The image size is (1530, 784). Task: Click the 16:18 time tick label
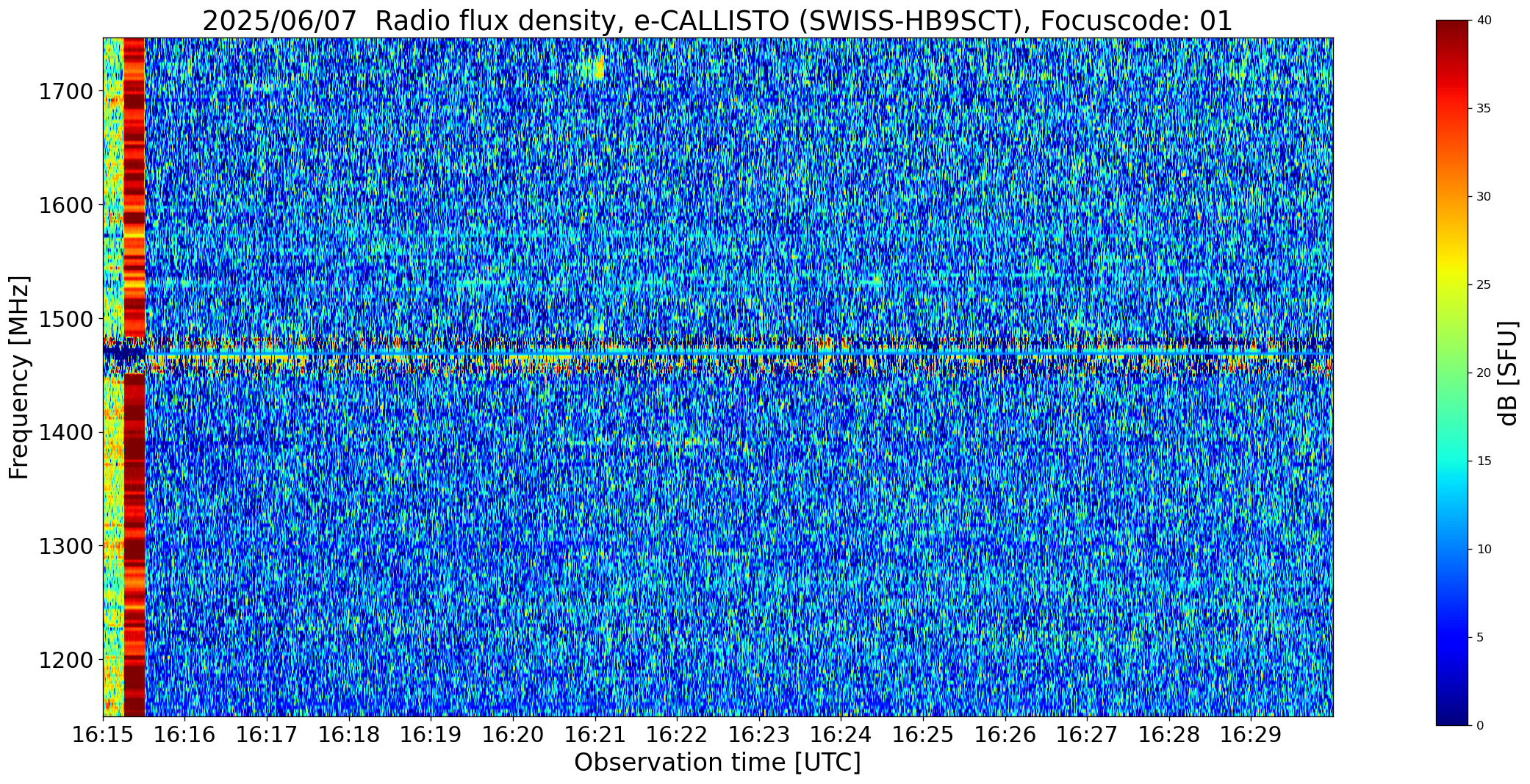tap(349, 734)
